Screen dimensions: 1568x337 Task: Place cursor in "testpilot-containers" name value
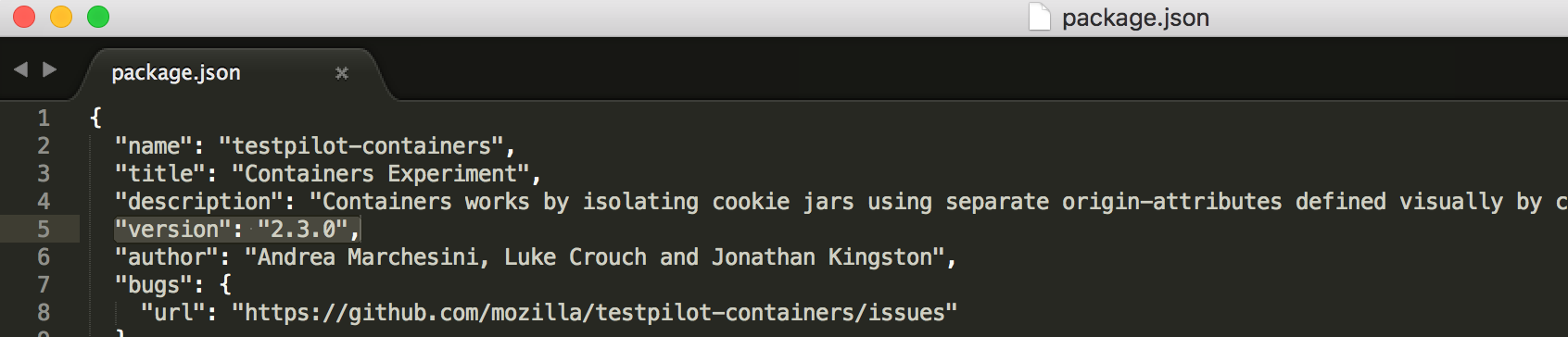(361, 146)
